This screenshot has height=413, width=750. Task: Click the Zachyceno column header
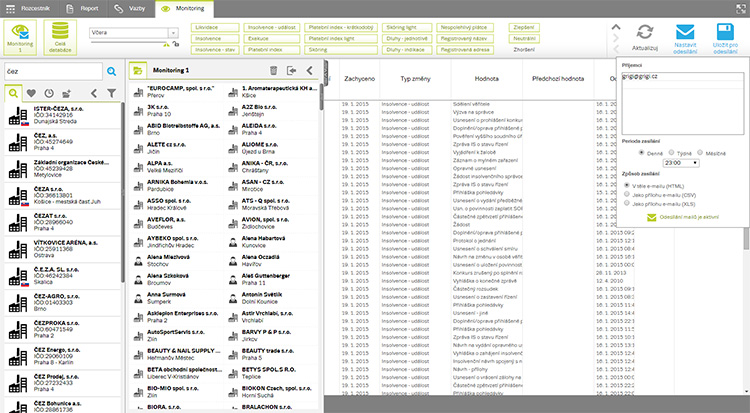[x=359, y=79]
